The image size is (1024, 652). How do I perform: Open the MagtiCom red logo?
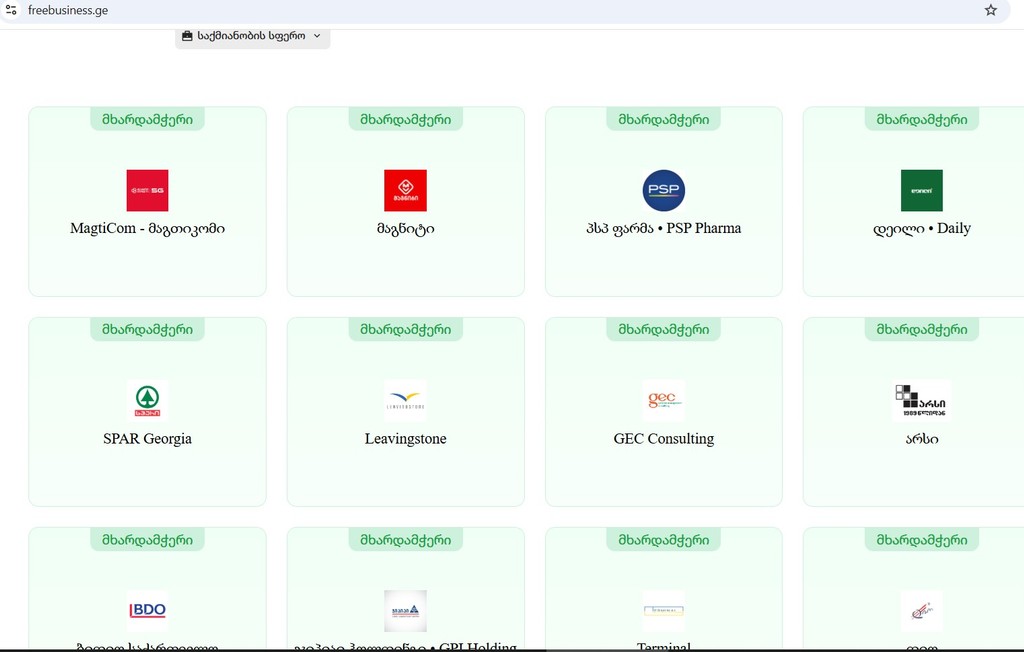pos(147,190)
